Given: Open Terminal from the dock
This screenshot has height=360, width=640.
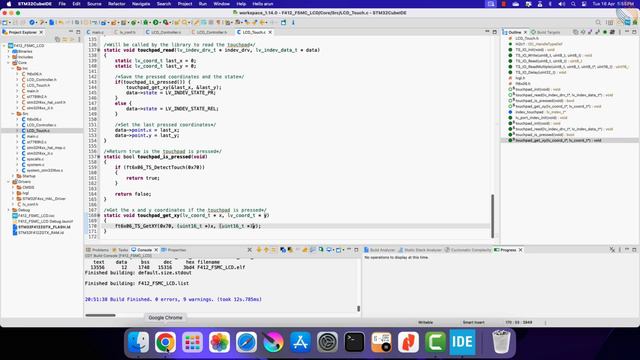Looking at the screenshot, I should [x=354, y=342].
